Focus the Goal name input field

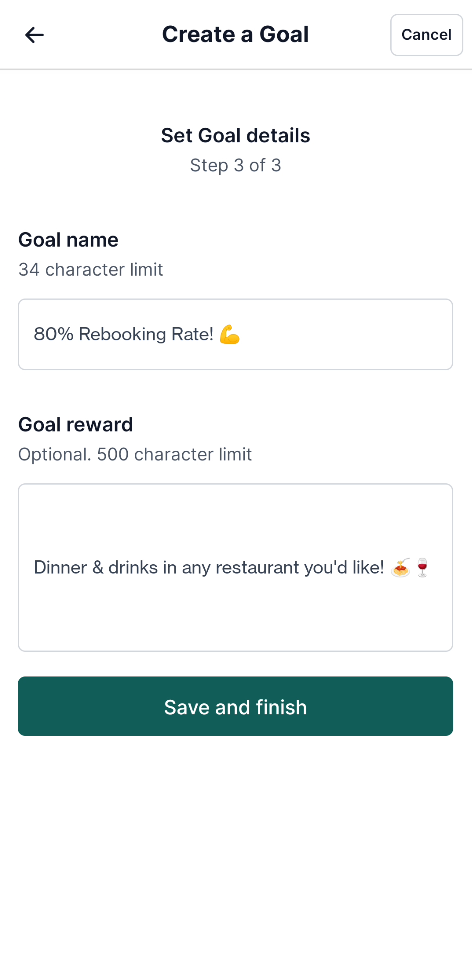pos(235,334)
